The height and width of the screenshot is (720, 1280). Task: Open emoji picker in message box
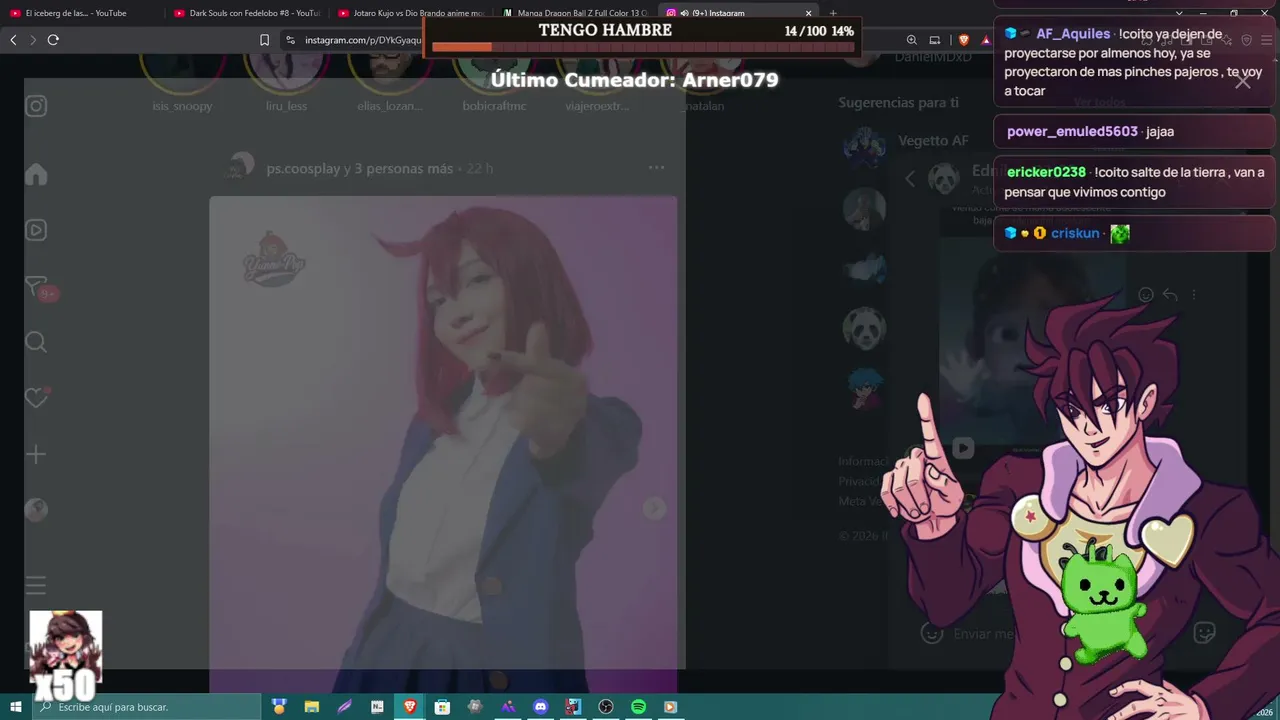click(x=932, y=633)
